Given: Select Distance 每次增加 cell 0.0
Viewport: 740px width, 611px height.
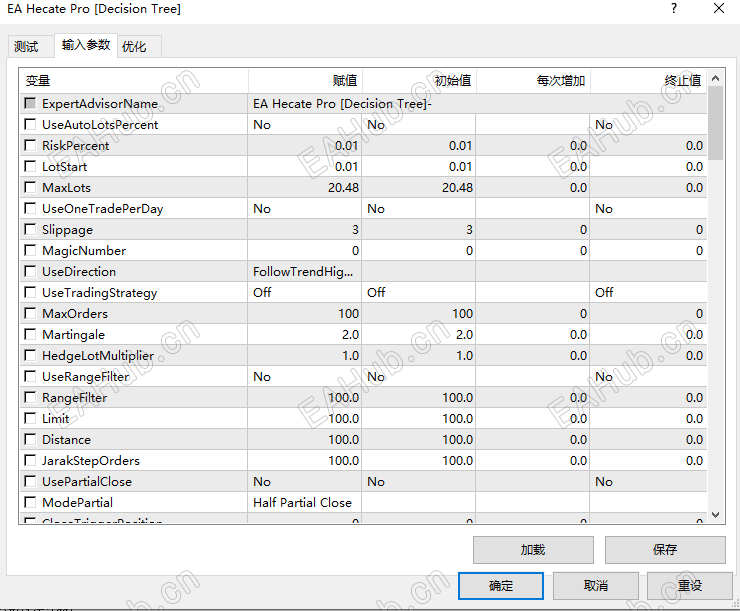Looking at the screenshot, I should click(x=532, y=440).
